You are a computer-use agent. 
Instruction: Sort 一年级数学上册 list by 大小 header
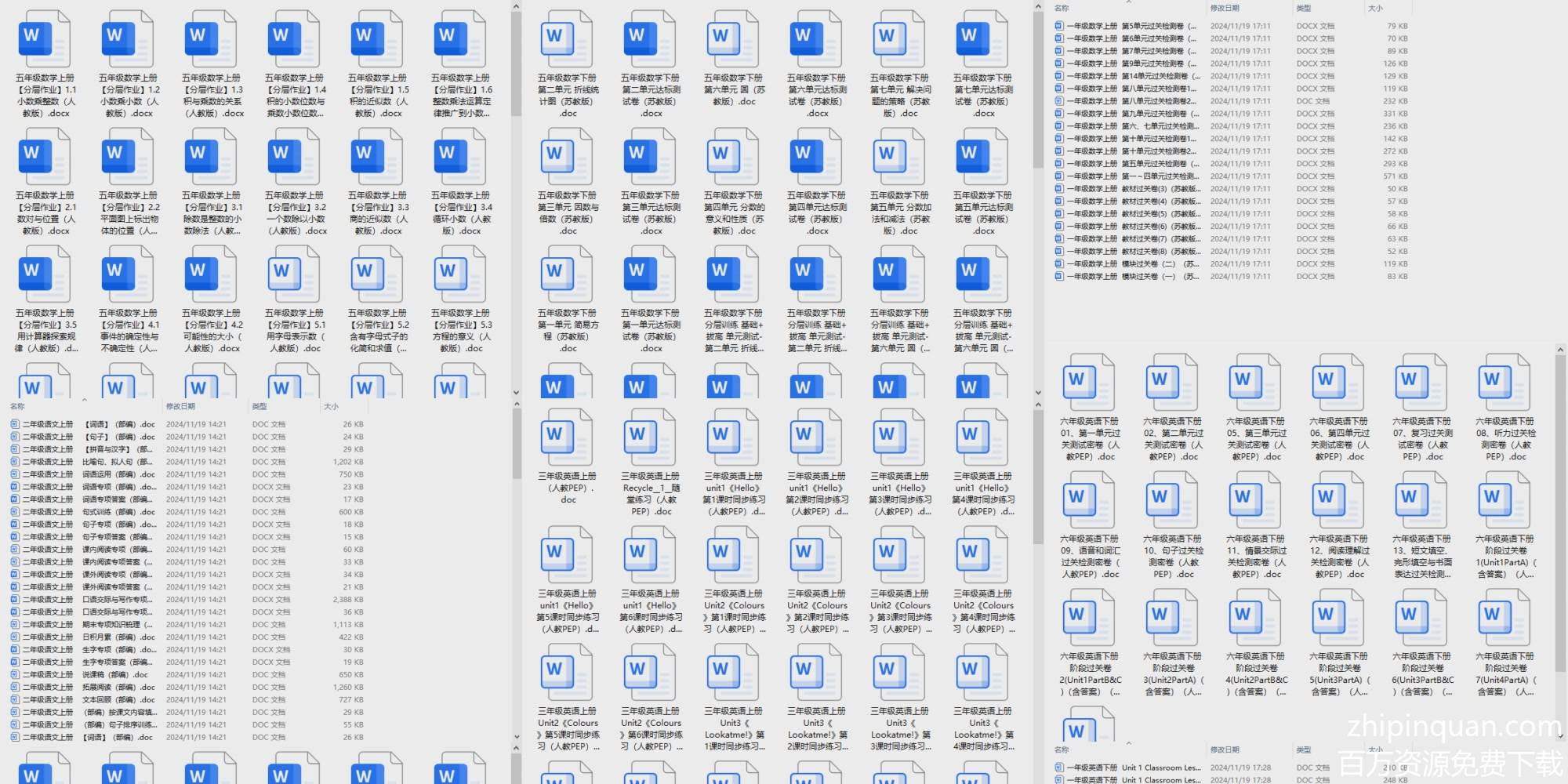pos(1375,8)
